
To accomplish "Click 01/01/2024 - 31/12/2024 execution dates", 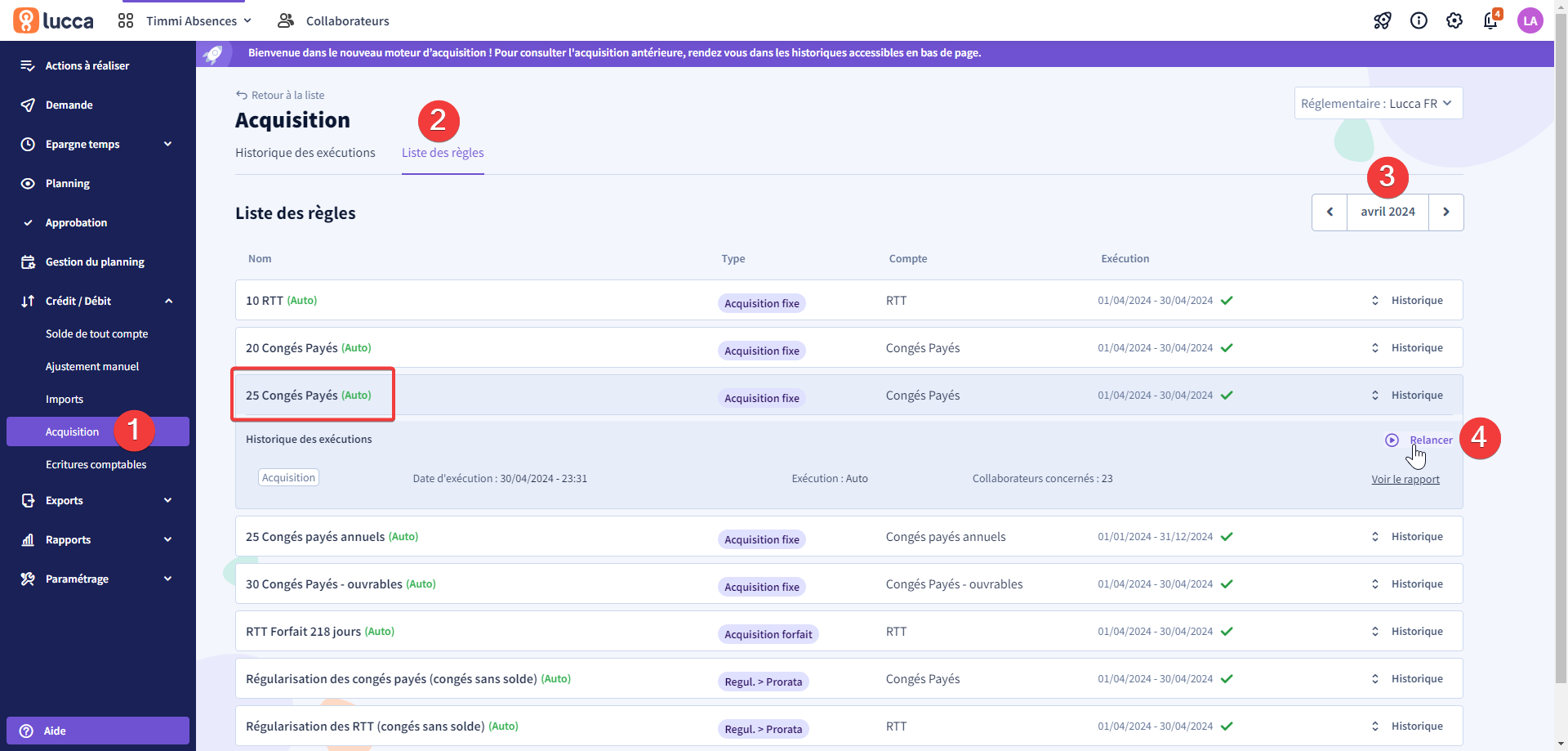I will 1155,536.
